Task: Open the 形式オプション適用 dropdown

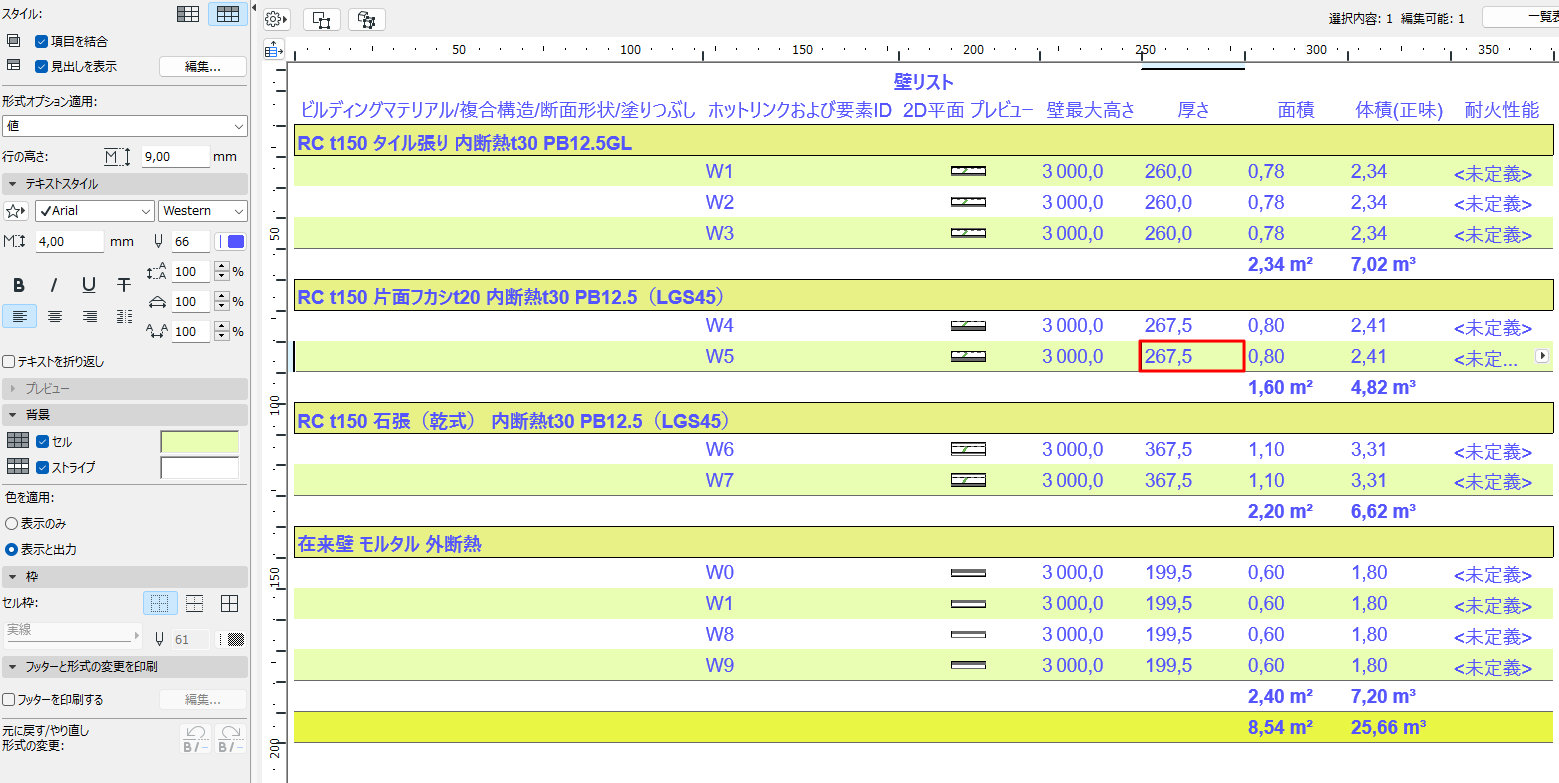Action: pos(124,124)
